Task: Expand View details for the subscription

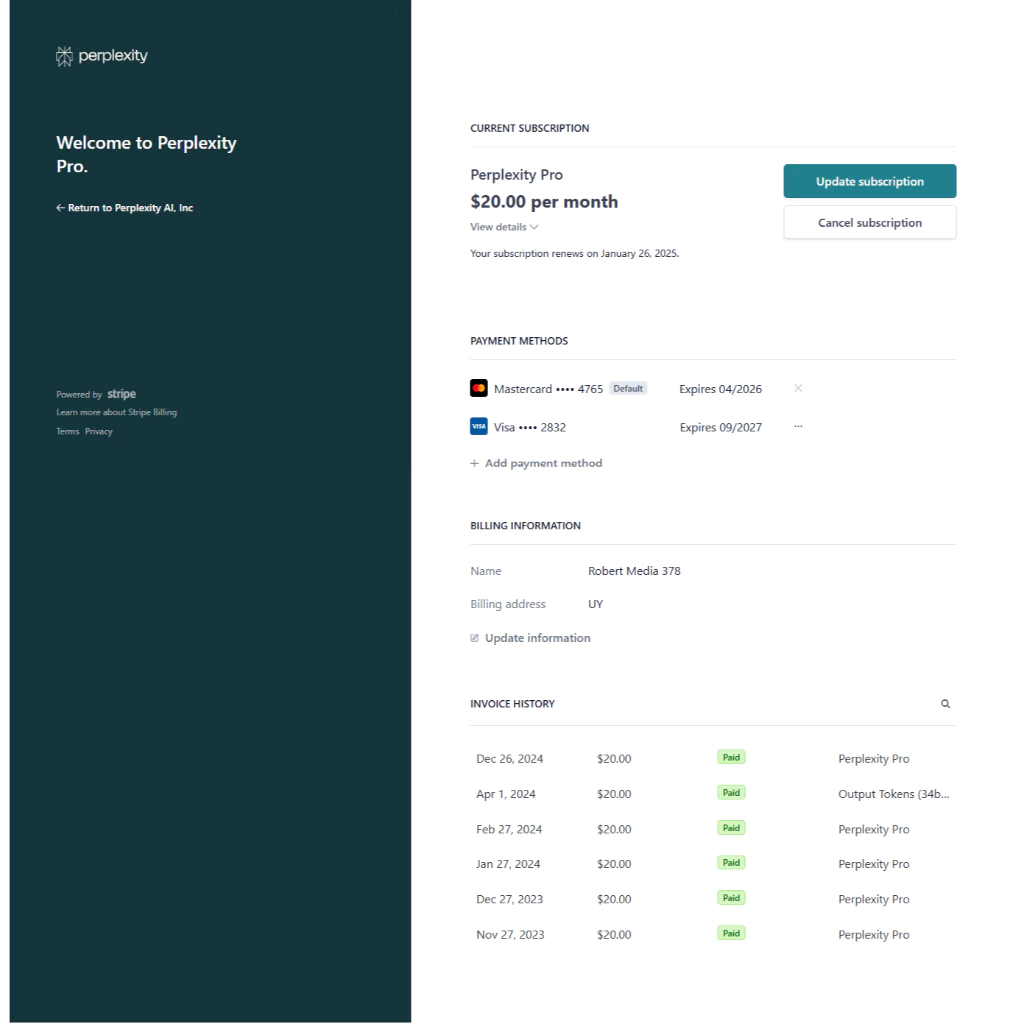Action: coord(504,227)
